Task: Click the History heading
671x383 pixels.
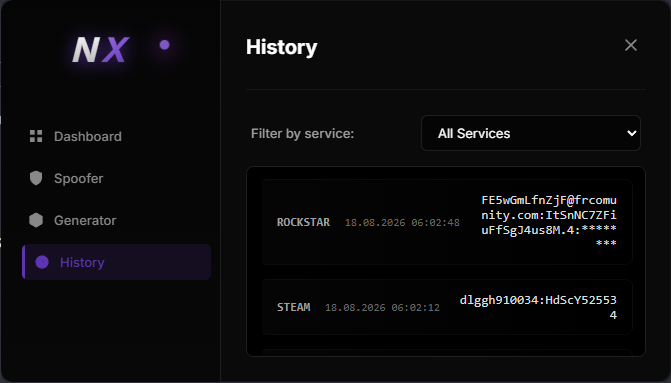Action: (282, 47)
